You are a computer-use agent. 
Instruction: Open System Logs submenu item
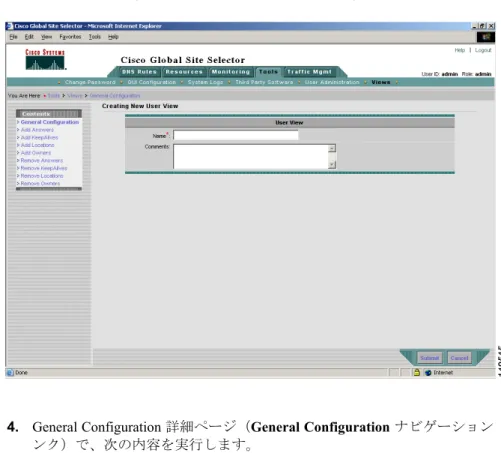tap(205, 82)
